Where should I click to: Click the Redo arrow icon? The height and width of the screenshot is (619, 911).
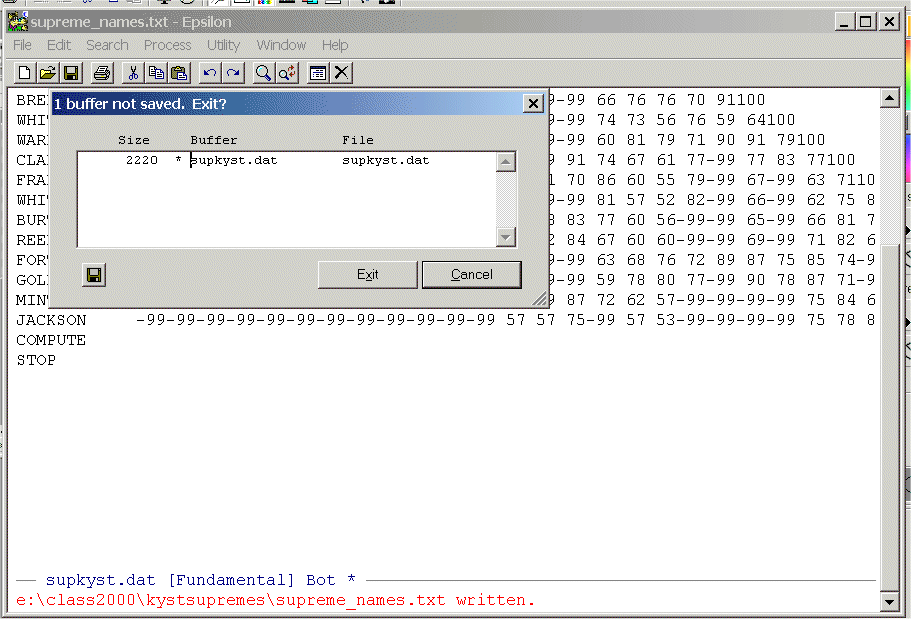tap(232, 72)
